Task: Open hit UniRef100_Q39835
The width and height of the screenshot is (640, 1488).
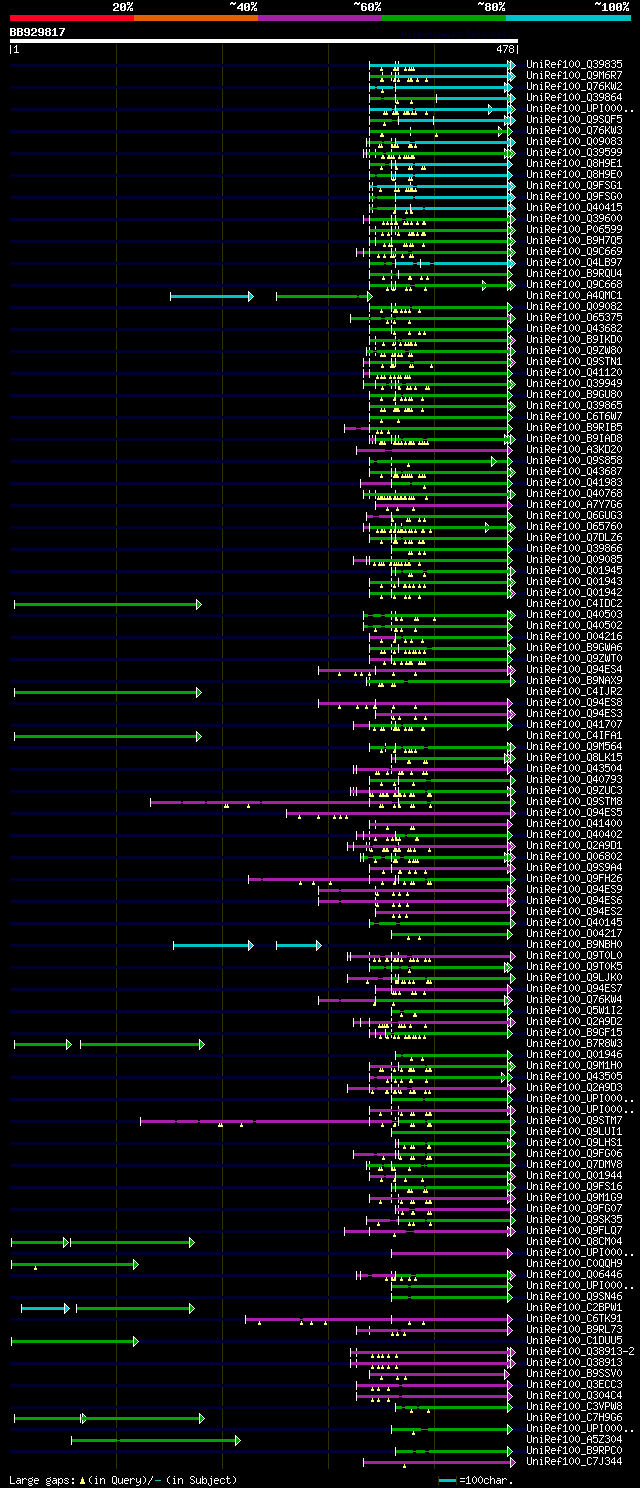Action: (574, 64)
